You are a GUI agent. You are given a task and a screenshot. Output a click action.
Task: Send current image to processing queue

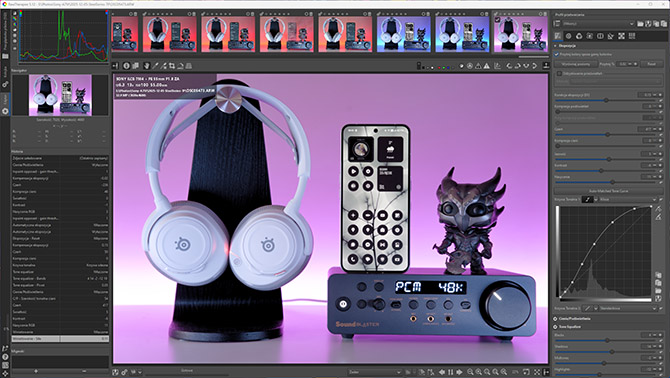pos(124,372)
